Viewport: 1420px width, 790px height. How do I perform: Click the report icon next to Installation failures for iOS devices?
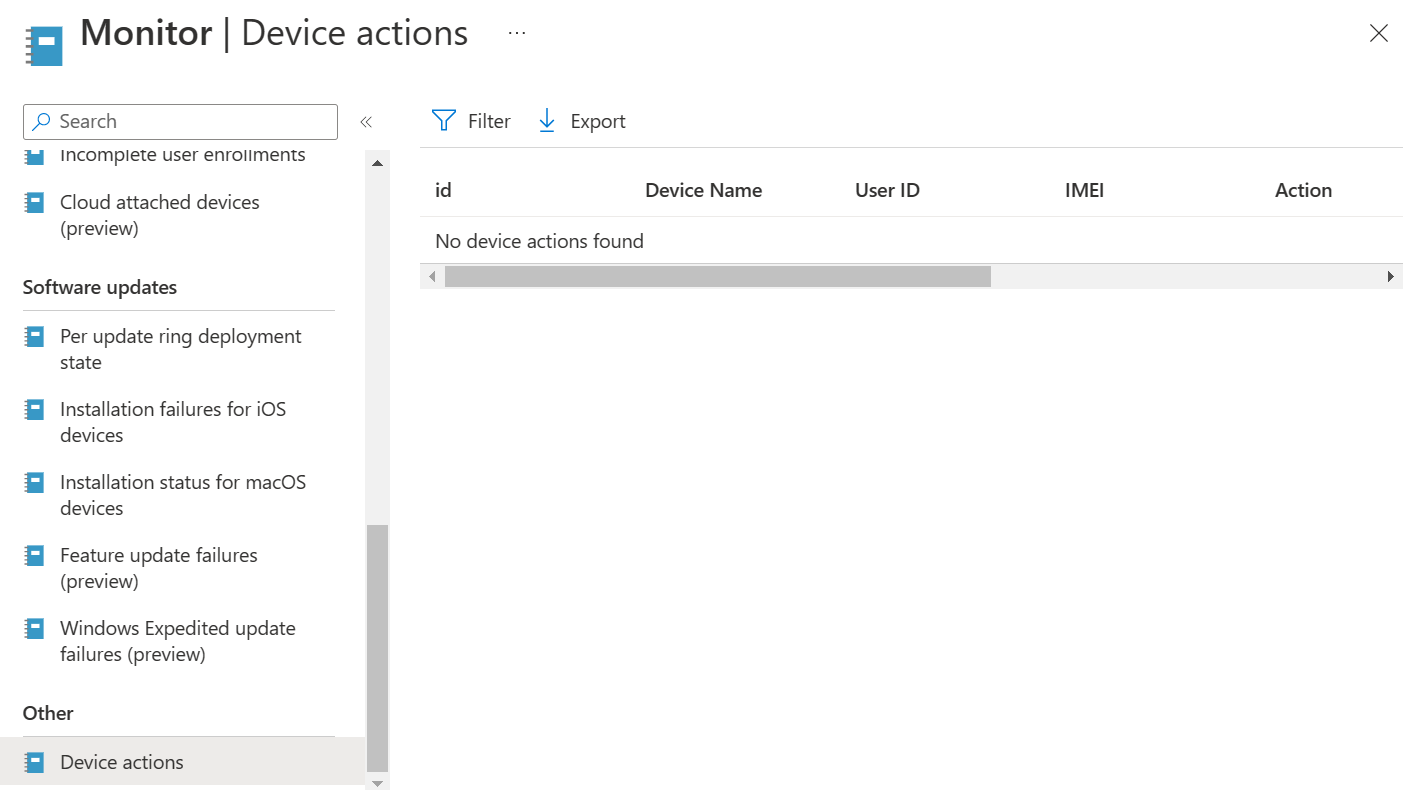(33, 408)
